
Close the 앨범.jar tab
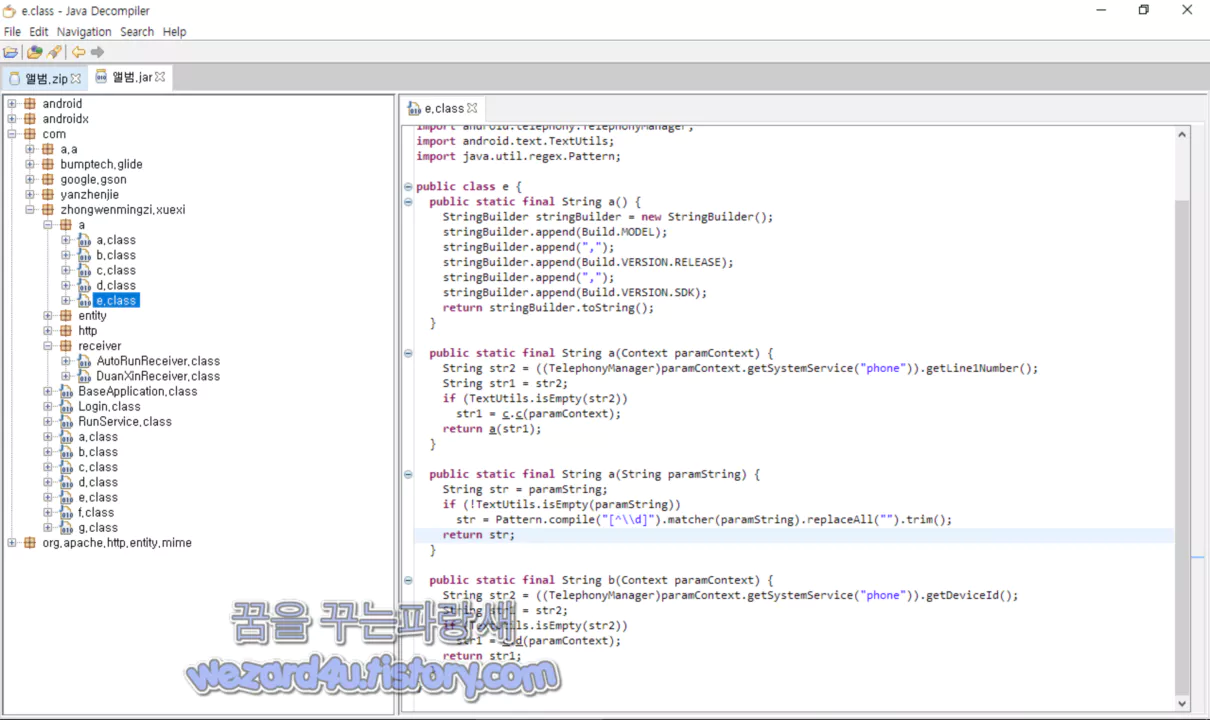tap(160, 77)
